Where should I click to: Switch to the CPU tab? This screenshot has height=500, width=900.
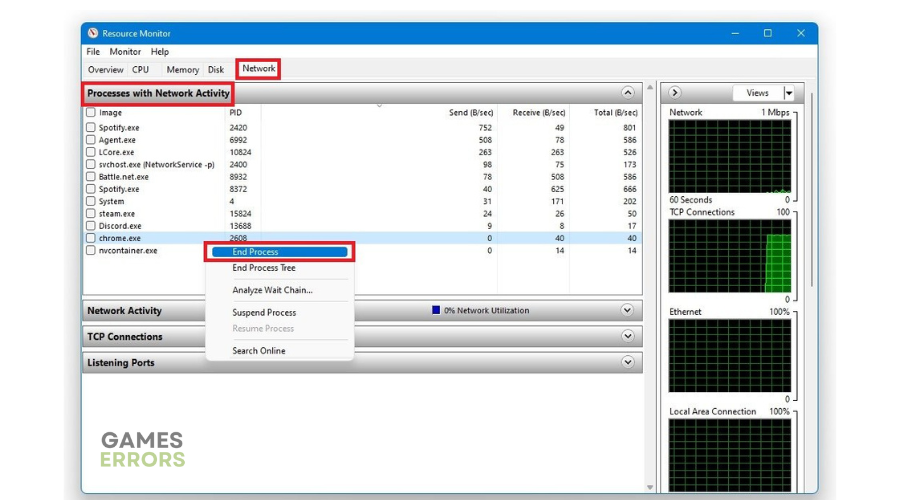pos(141,69)
